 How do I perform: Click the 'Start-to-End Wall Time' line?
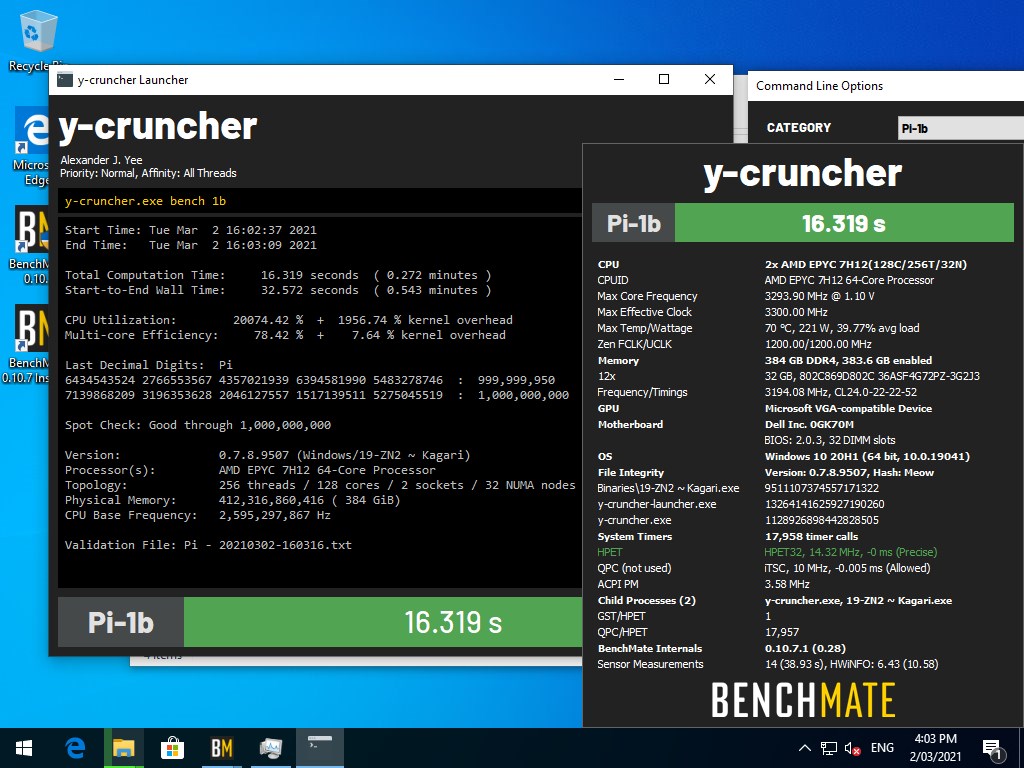click(x=278, y=290)
